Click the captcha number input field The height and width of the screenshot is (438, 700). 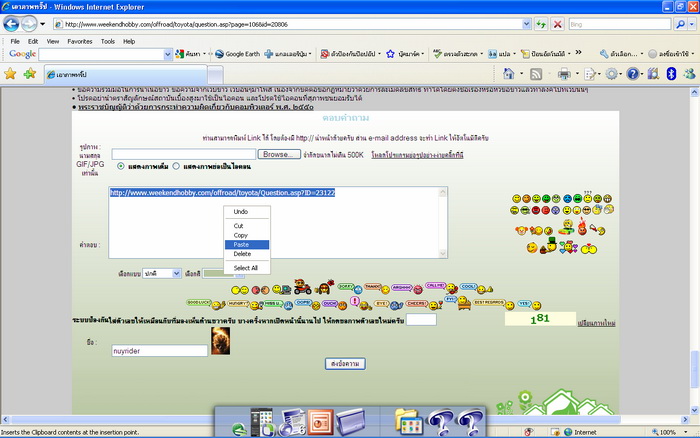tap(421, 320)
